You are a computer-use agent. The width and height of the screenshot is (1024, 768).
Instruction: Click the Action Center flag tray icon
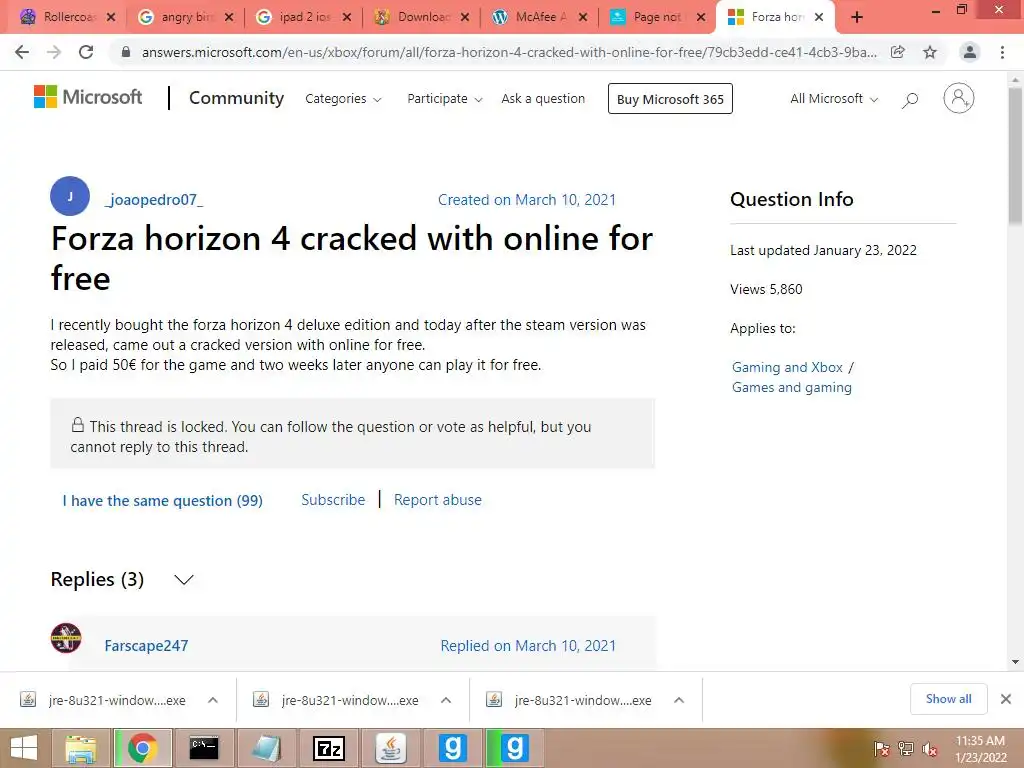(881, 749)
